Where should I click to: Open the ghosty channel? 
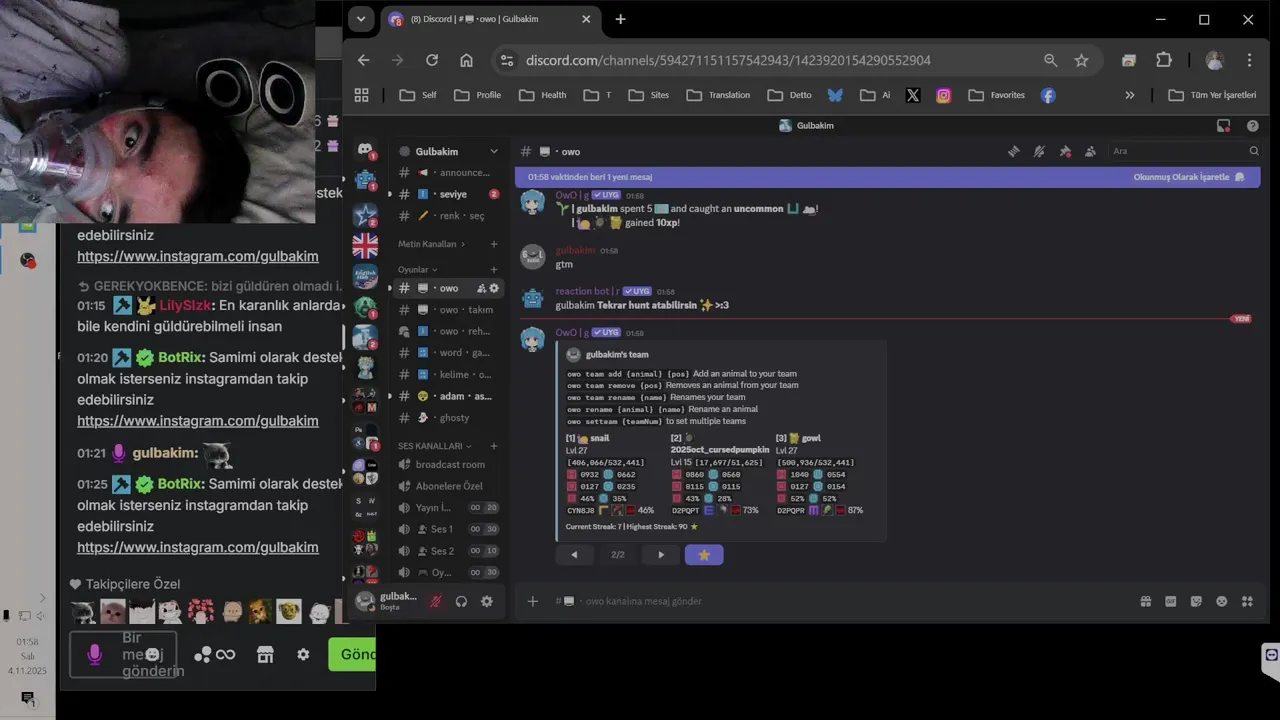(x=446, y=418)
